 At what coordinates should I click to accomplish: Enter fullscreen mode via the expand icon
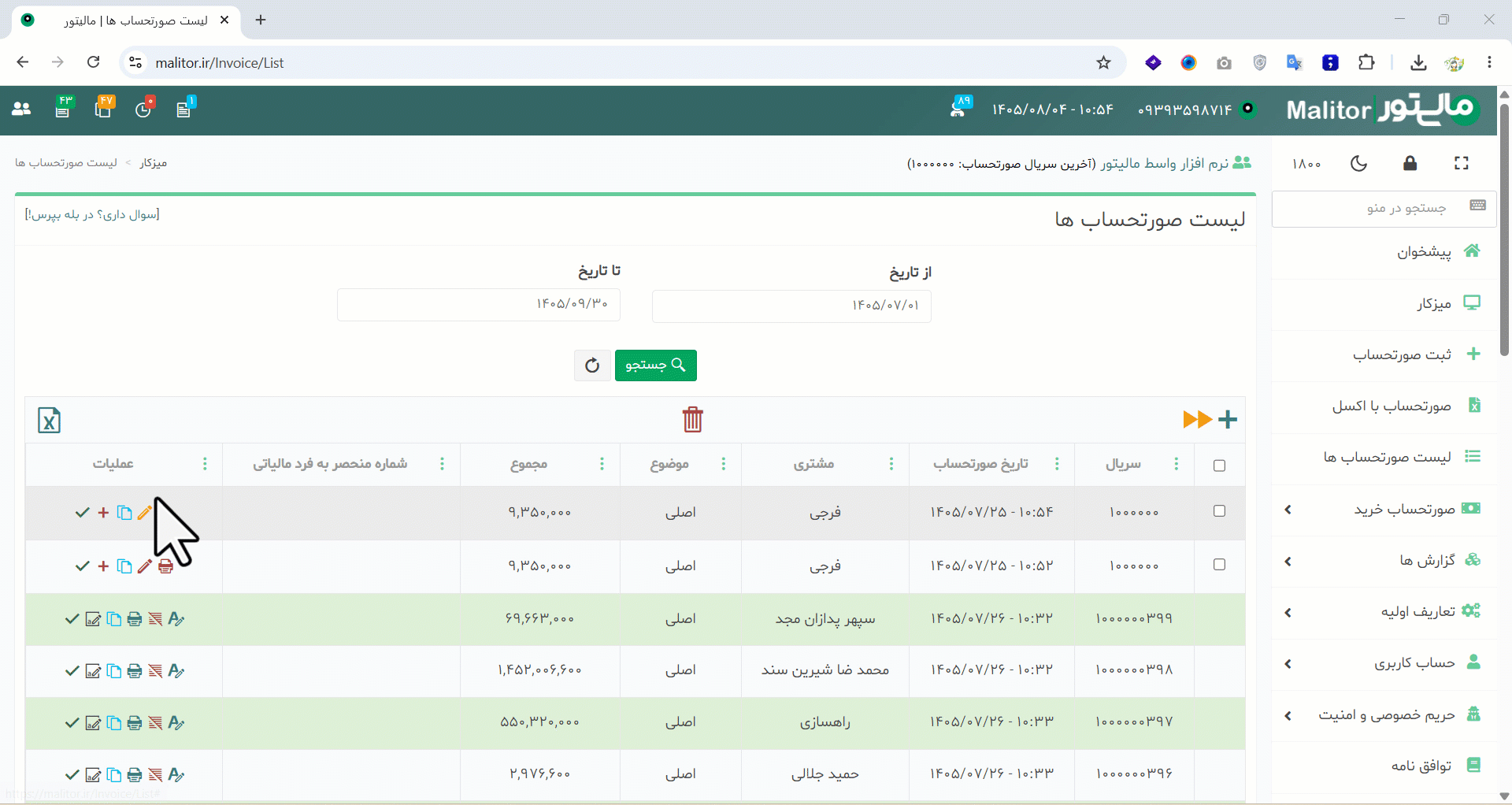point(1462,163)
